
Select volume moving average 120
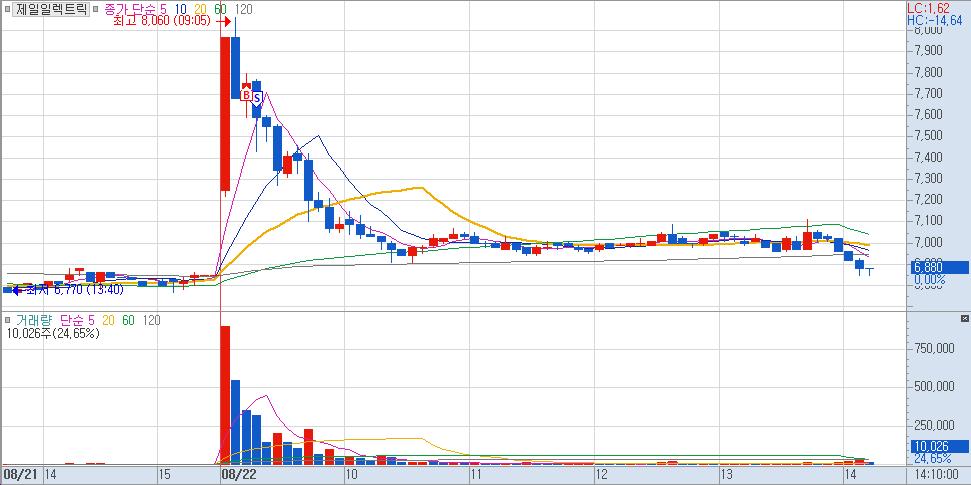[151, 320]
